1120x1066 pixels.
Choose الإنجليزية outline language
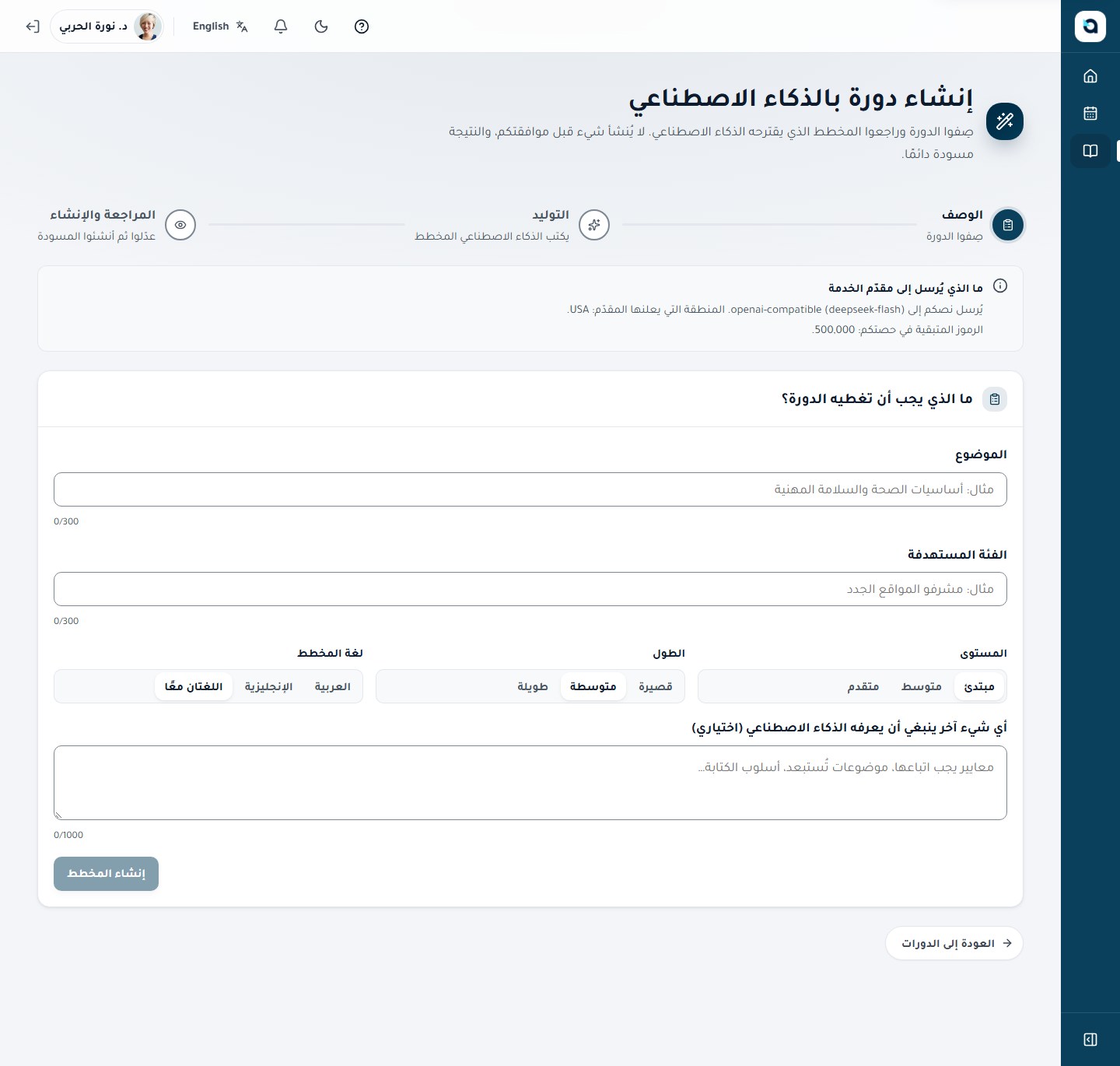(268, 686)
